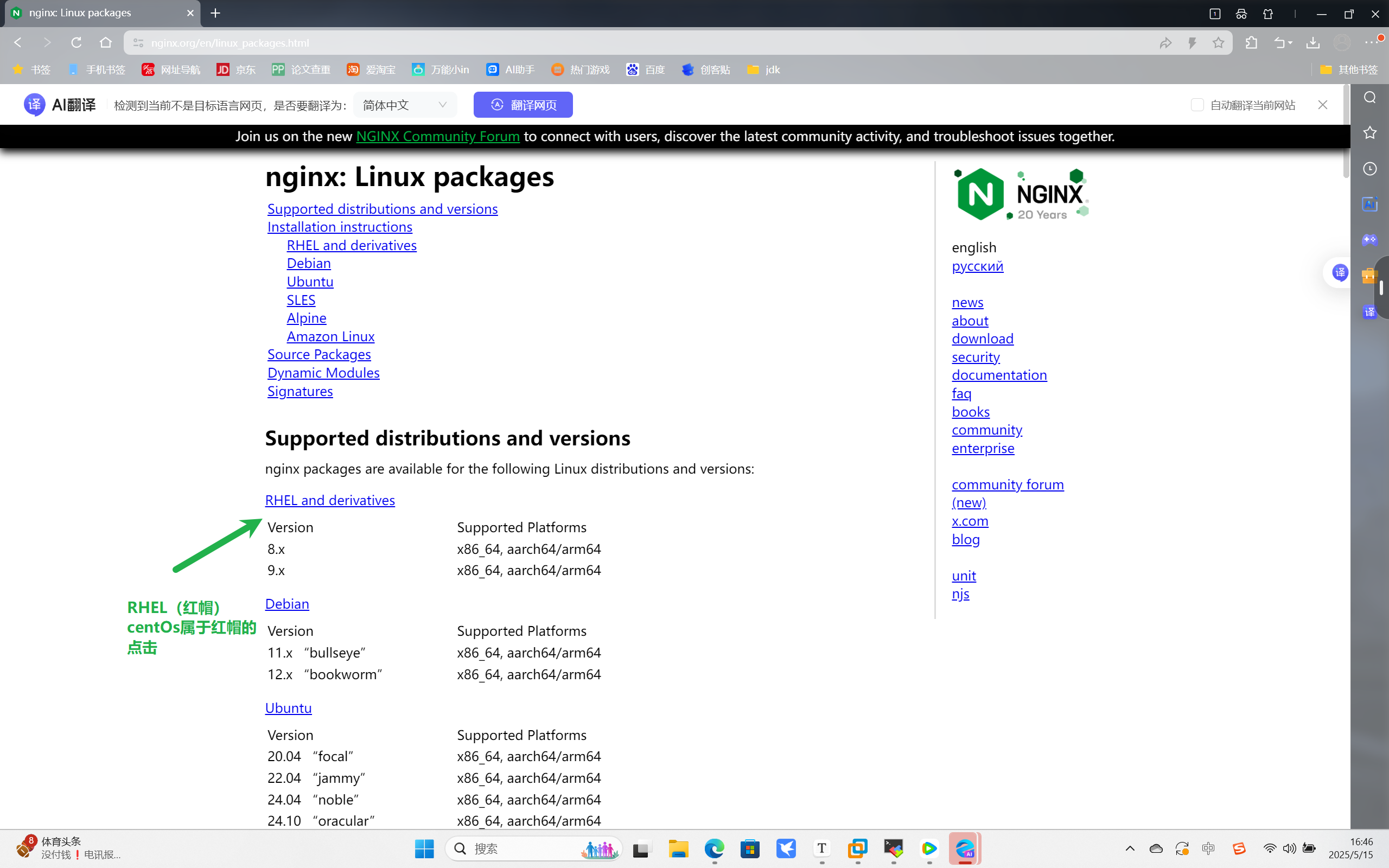Open browsing history clock icon in sidebar
The width and height of the screenshot is (1389, 868).
pos(1371,168)
